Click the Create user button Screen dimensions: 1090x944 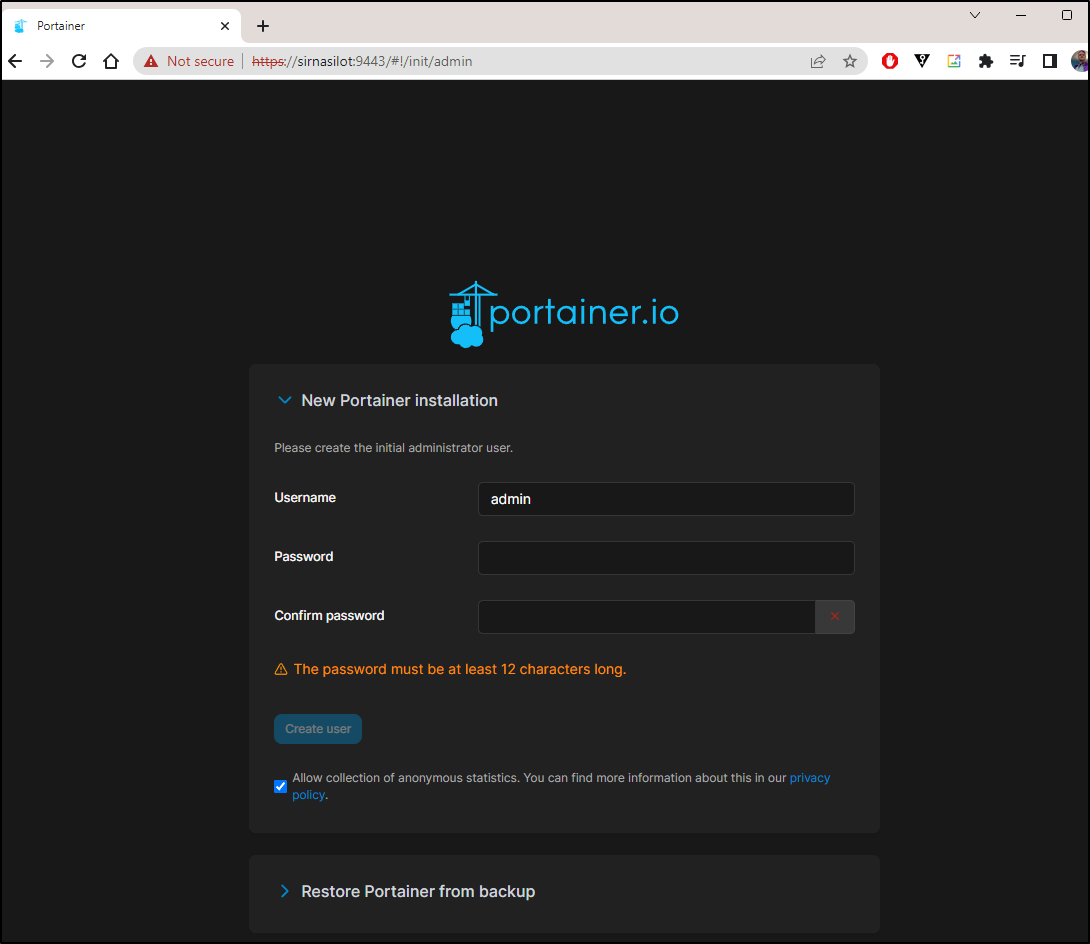point(318,729)
